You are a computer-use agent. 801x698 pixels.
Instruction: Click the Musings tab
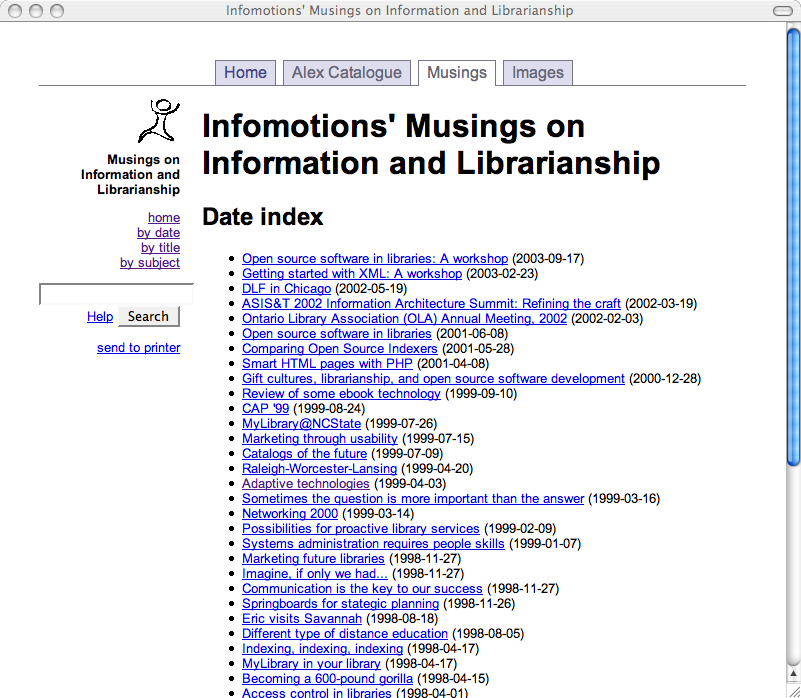[457, 73]
